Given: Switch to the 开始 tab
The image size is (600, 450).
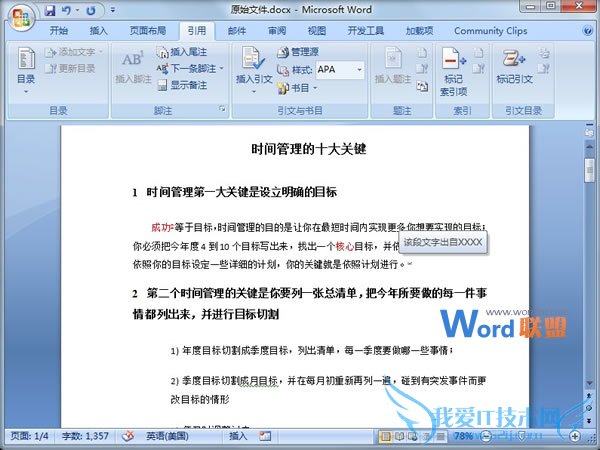Looking at the screenshot, I should click(59, 31).
